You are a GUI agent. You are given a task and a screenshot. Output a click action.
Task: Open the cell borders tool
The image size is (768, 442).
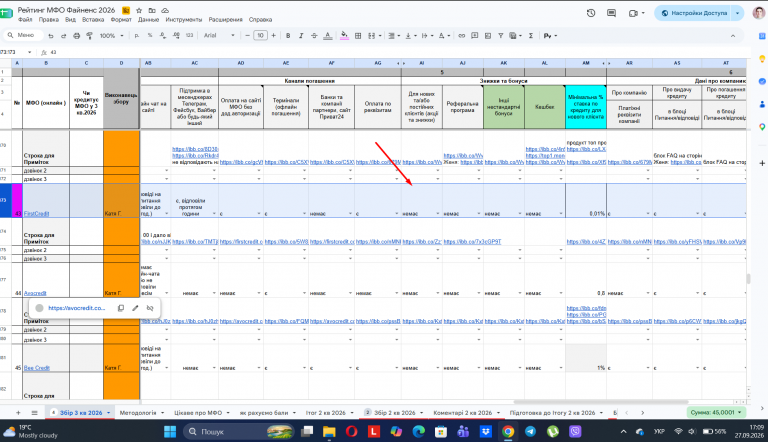tap(358, 36)
